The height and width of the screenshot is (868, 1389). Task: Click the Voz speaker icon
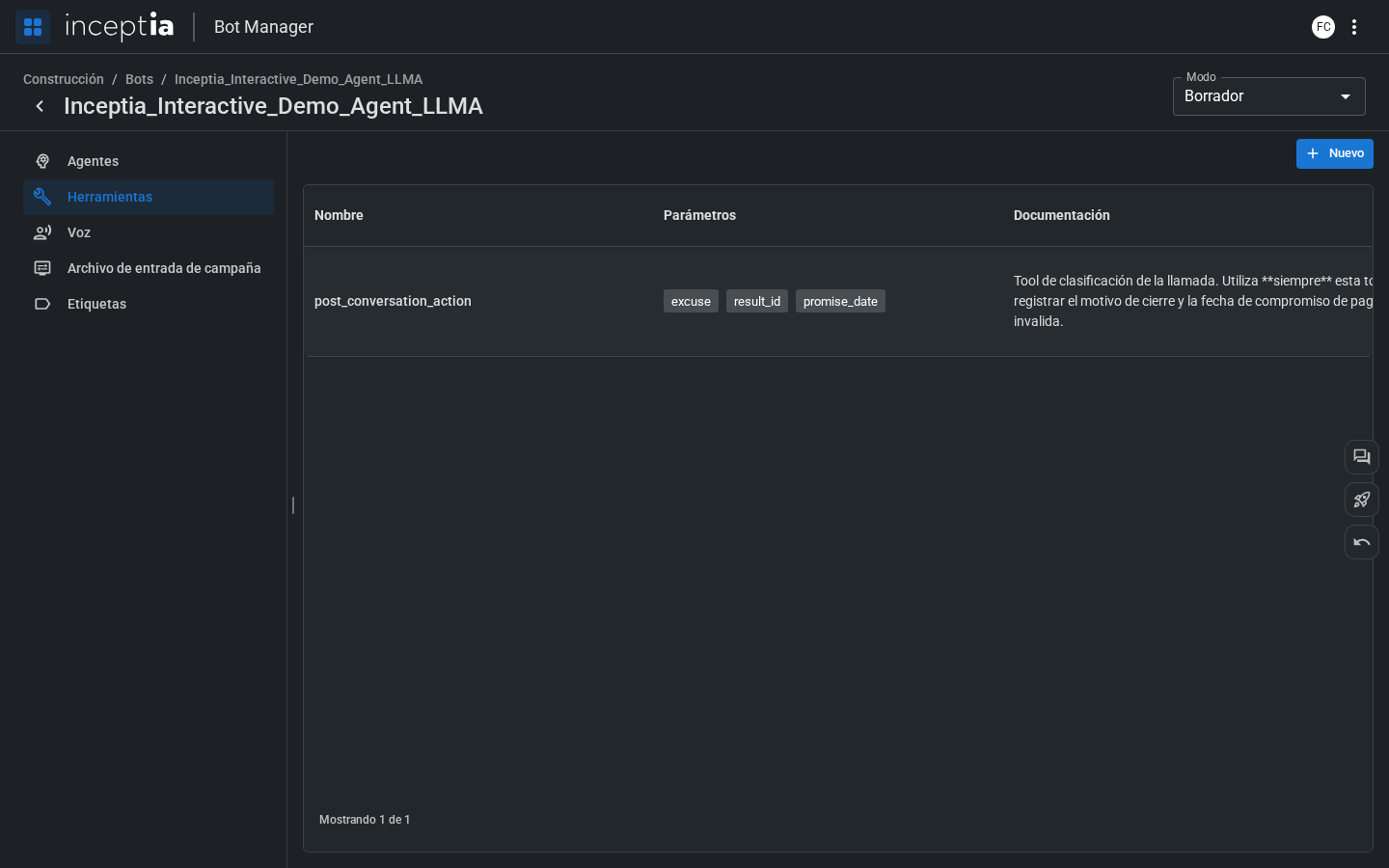[x=42, y=232]
